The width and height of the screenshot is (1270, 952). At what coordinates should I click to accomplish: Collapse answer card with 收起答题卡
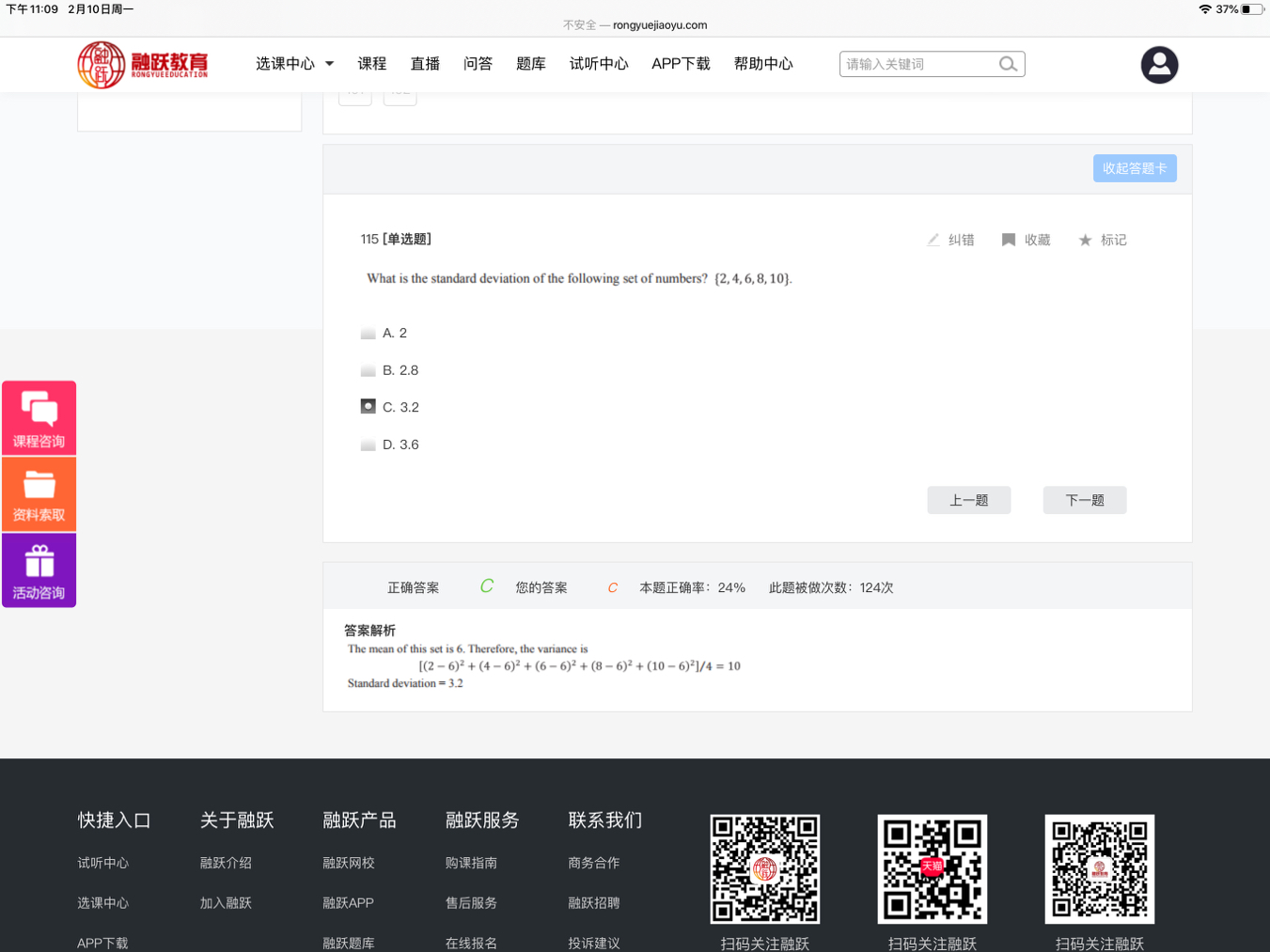click(x=1134, y=168)
